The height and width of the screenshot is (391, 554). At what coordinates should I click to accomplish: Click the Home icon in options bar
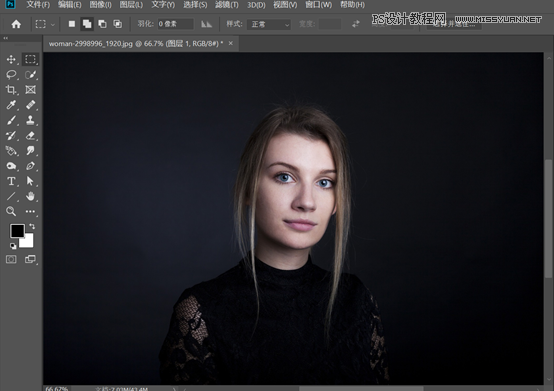16,24
